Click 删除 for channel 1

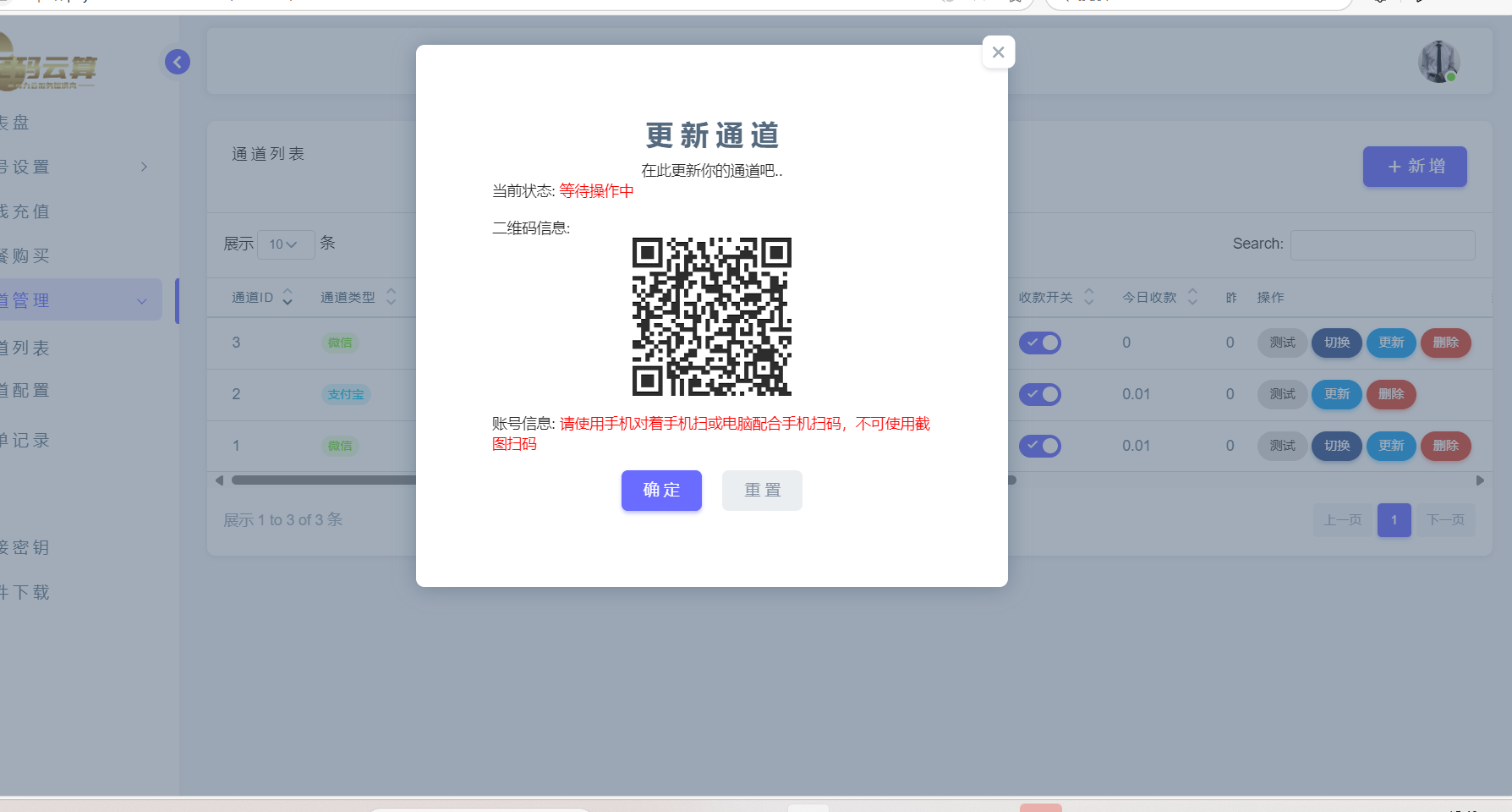pos(1446,446)
